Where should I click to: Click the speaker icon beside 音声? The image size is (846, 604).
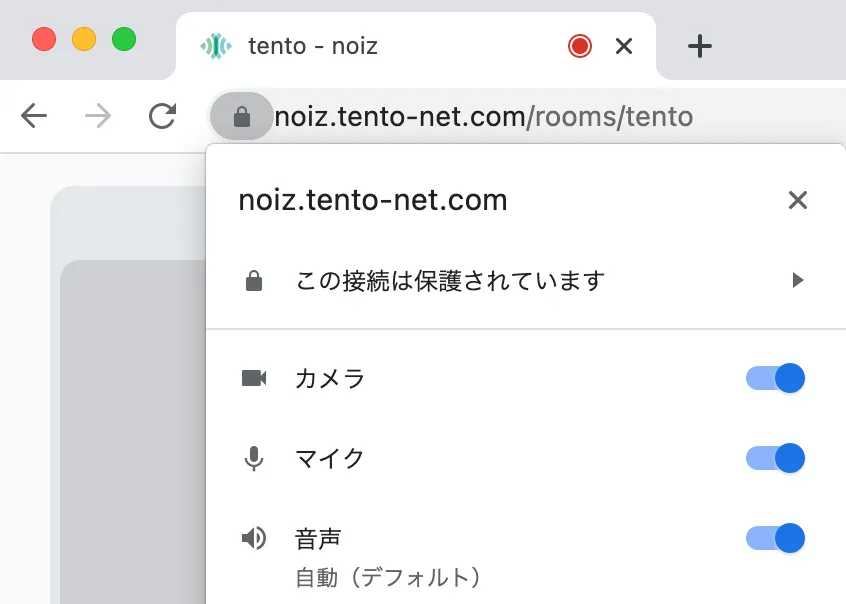tap(254, 539)
